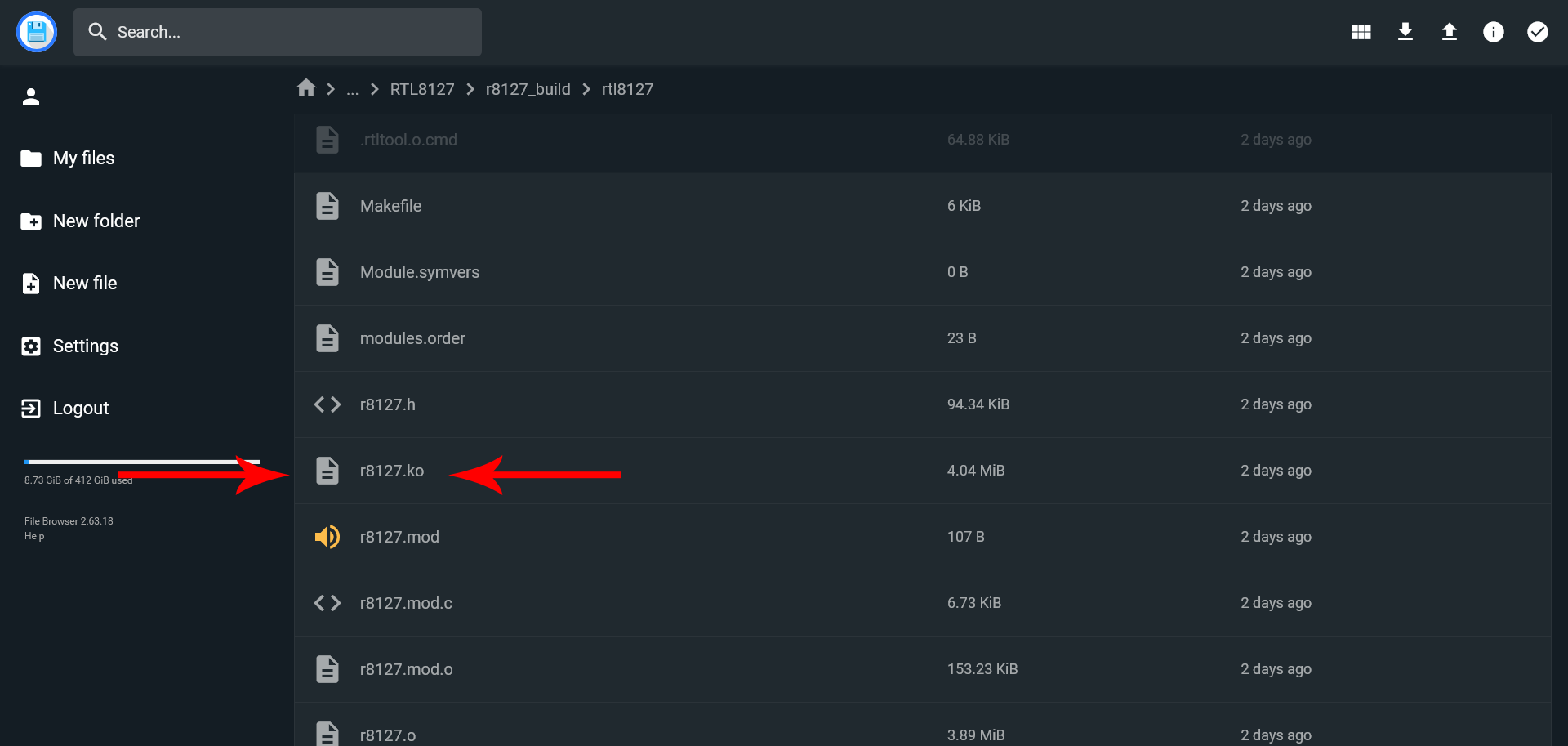Click modified date of r8127.h row
Viewport: 1568px width, 746px height.
click(1276, 404)
